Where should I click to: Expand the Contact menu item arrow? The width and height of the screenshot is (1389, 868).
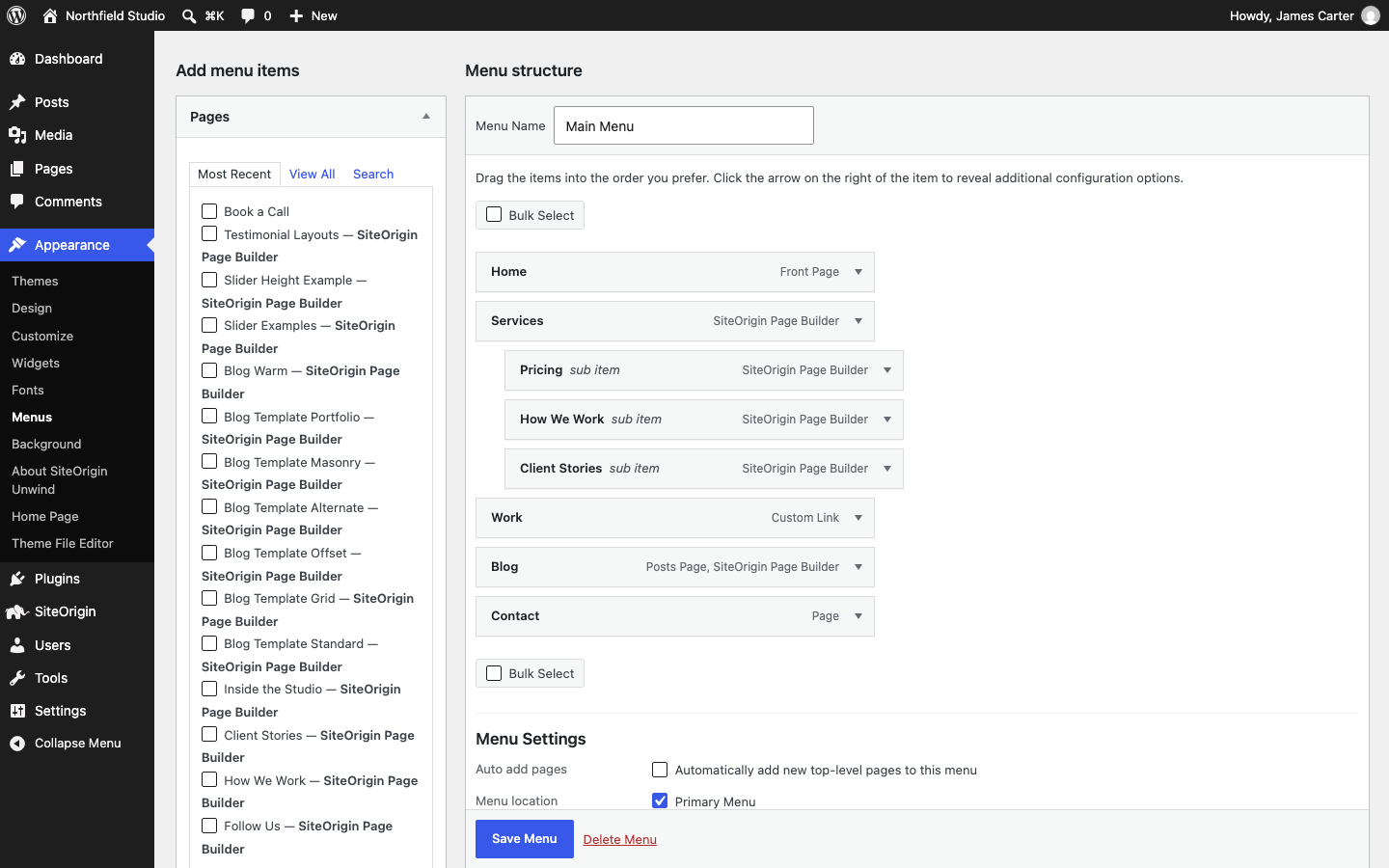tap(858, 616)
